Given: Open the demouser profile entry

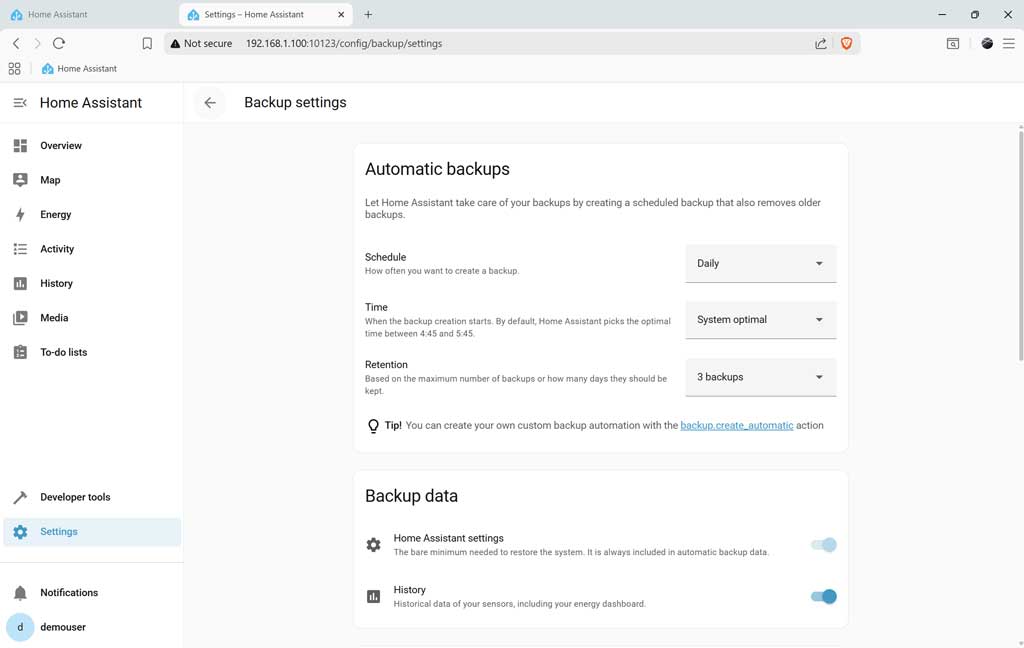Looking at the screenshot, I should click(x=92, y=627).
